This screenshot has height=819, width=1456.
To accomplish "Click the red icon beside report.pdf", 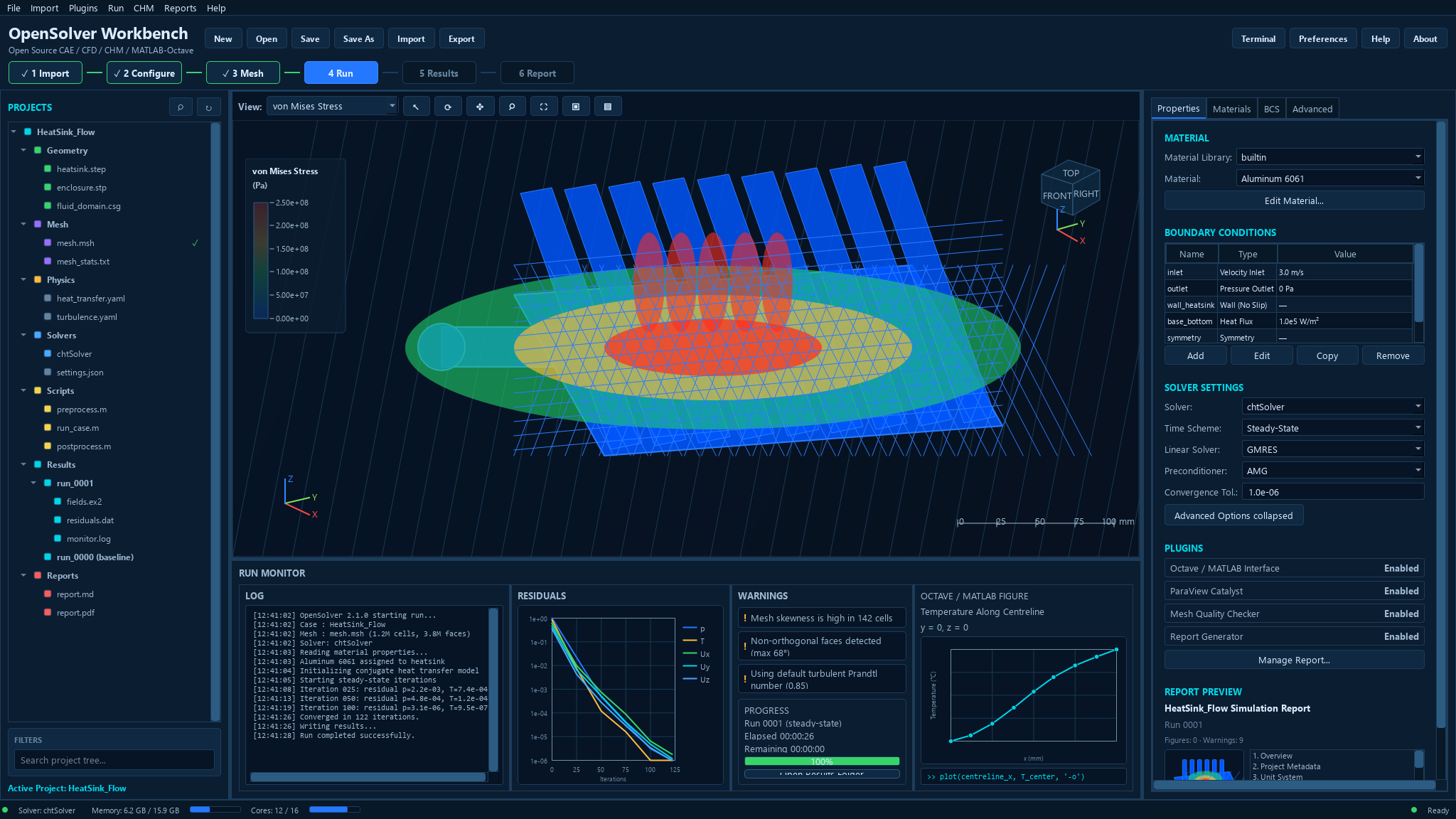I will click(48, 613).
